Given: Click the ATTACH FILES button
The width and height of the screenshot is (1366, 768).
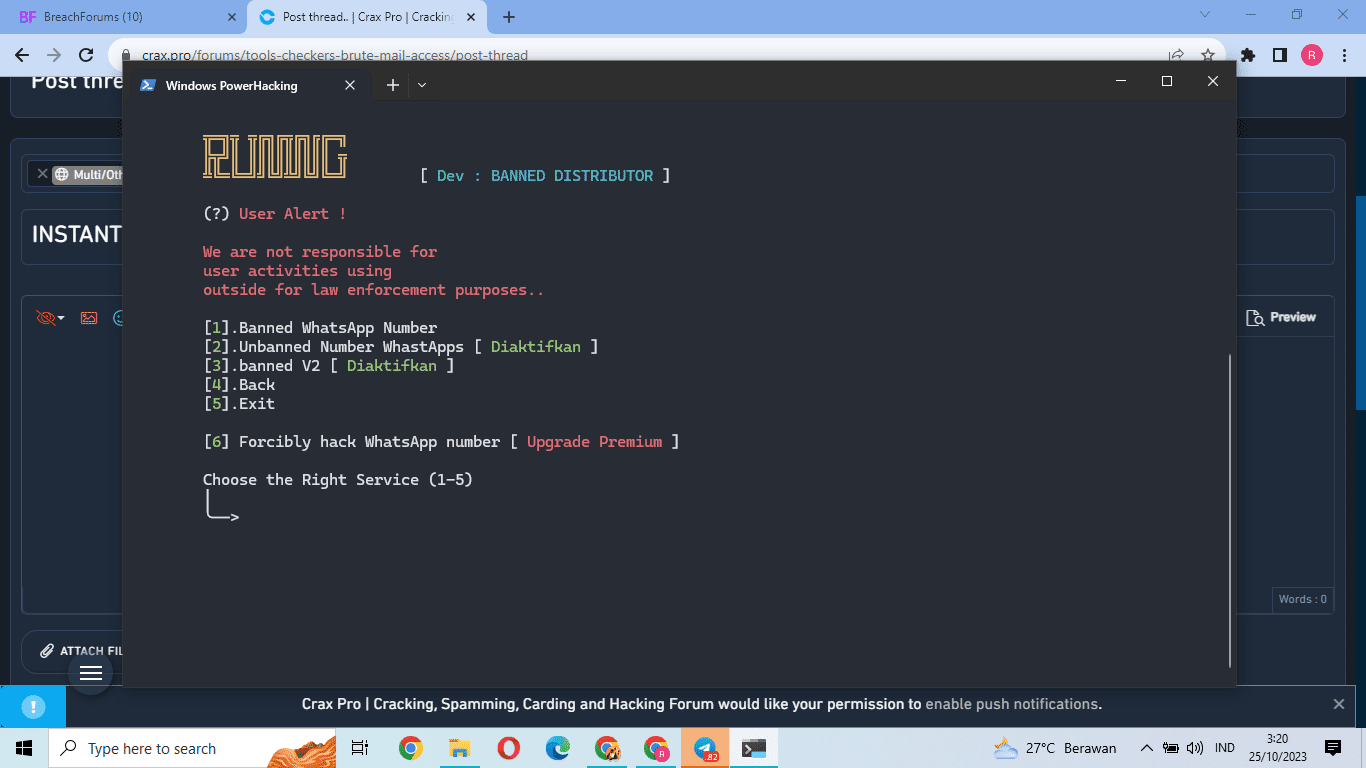Looking at the screenshot, I should tap(80, 651).
